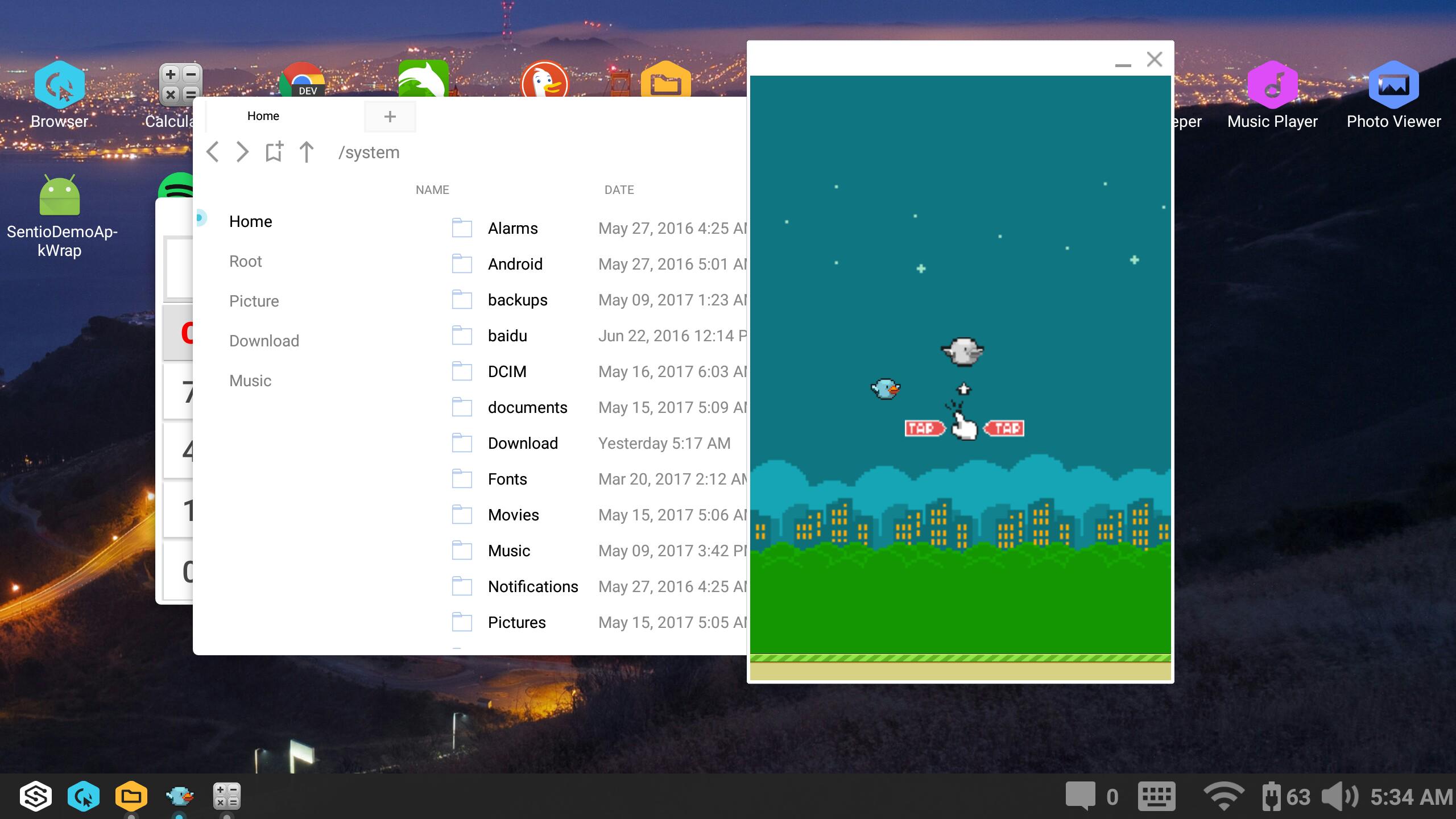The width and height of the screenshot is (1456, 819).
Task: Select Music in the sidebar
Action: (250, 380)
